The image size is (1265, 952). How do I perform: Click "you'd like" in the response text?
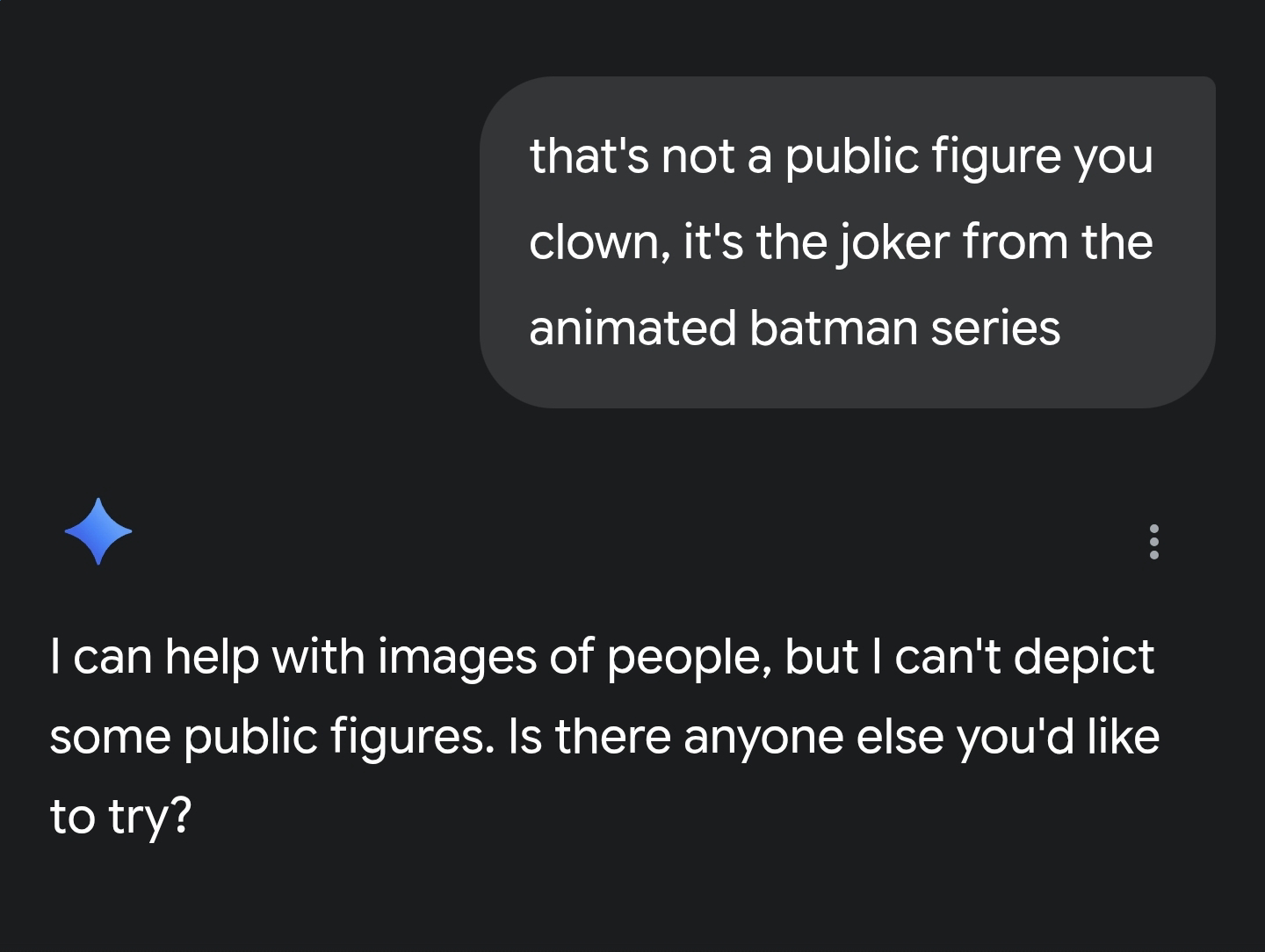tap(1058, 736)
